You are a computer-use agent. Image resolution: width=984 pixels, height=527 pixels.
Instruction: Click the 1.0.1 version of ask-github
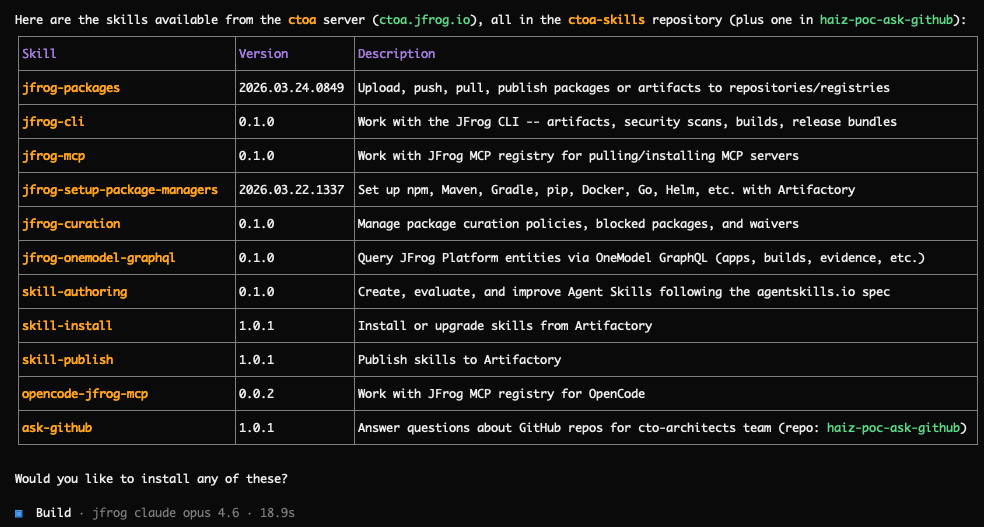[x=257, y=428]
